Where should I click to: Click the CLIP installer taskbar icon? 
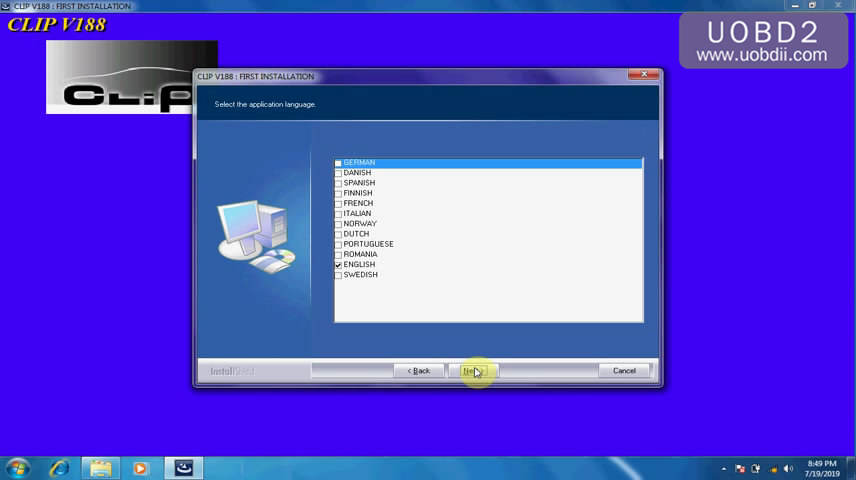[x=184, y=468]
